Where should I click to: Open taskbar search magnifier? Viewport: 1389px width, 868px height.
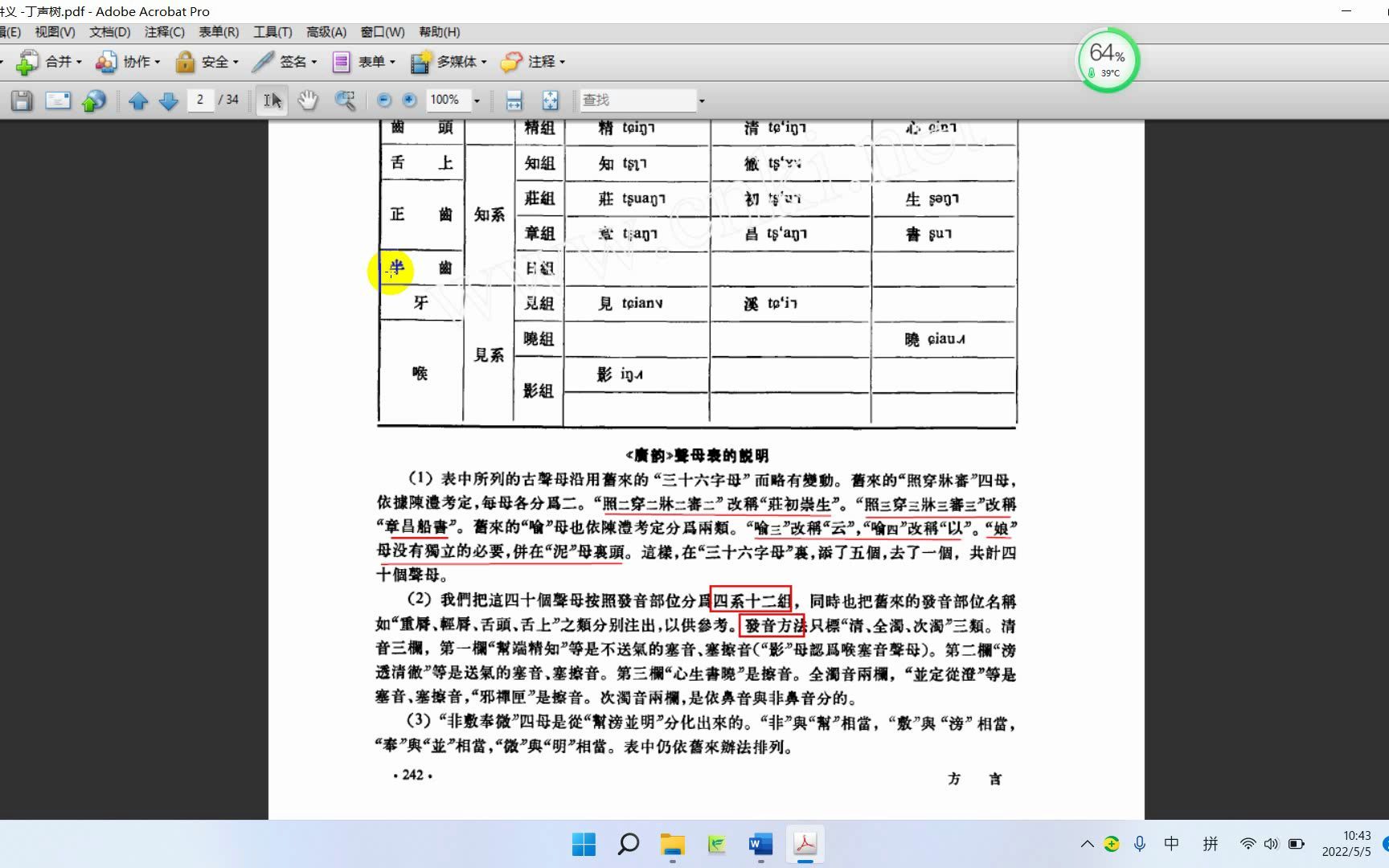628,844
